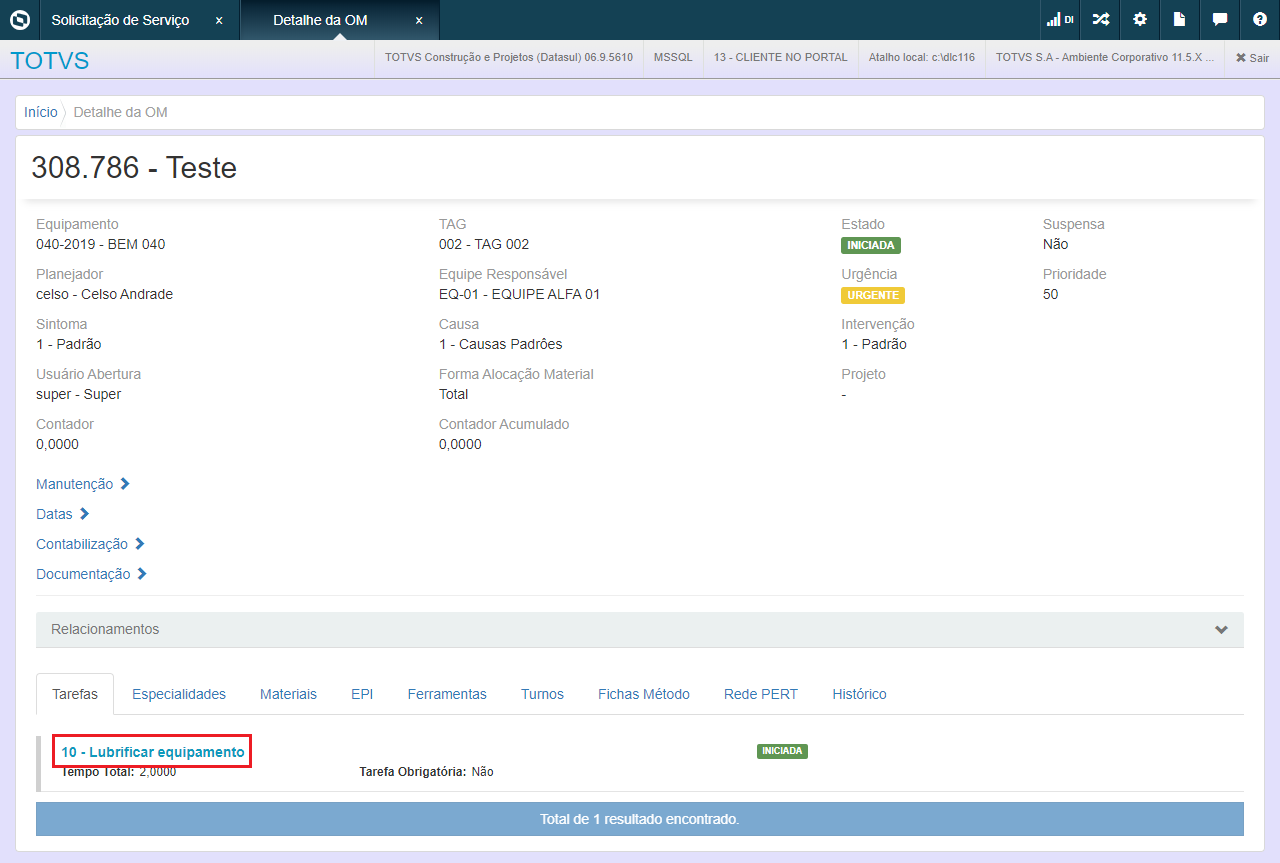Viewport: 1280px width, 863px height.
Task: Open the Rede PERT tab
Action: tap(761, 694)
